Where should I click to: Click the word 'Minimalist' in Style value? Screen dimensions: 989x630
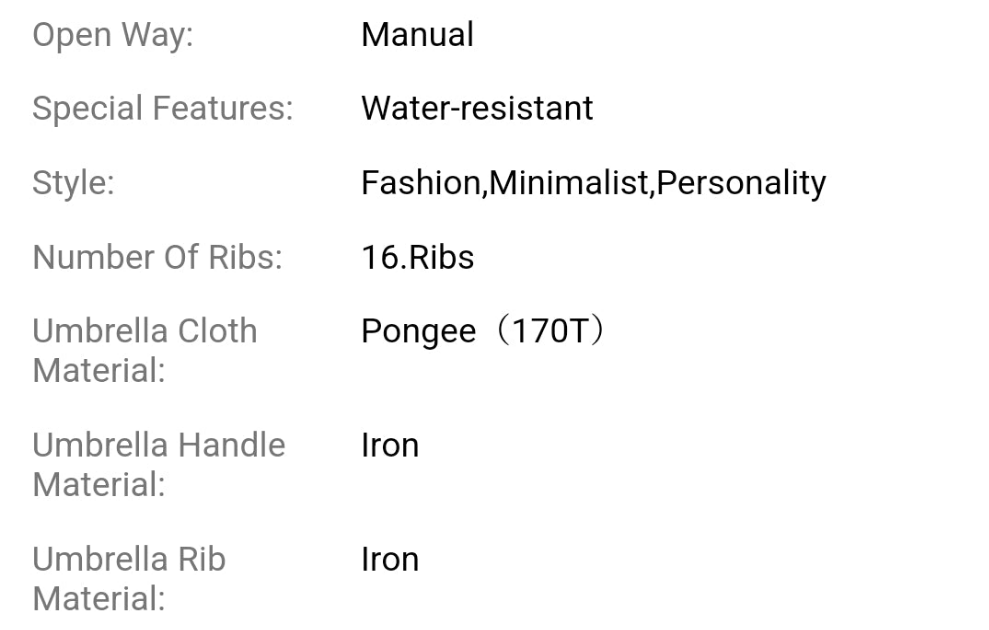[569, 184]
